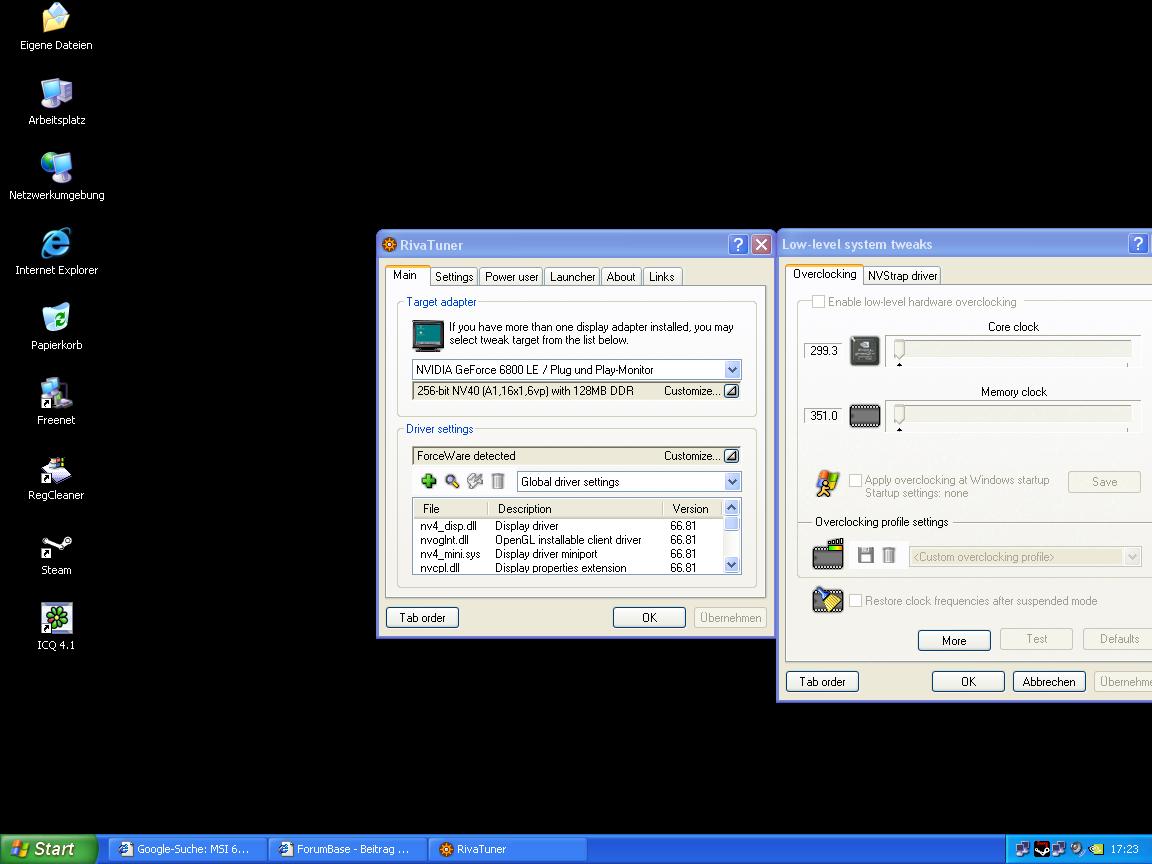Open the Links tab
This screenshot has height=864, width=1152.
(x=661, y=276)
